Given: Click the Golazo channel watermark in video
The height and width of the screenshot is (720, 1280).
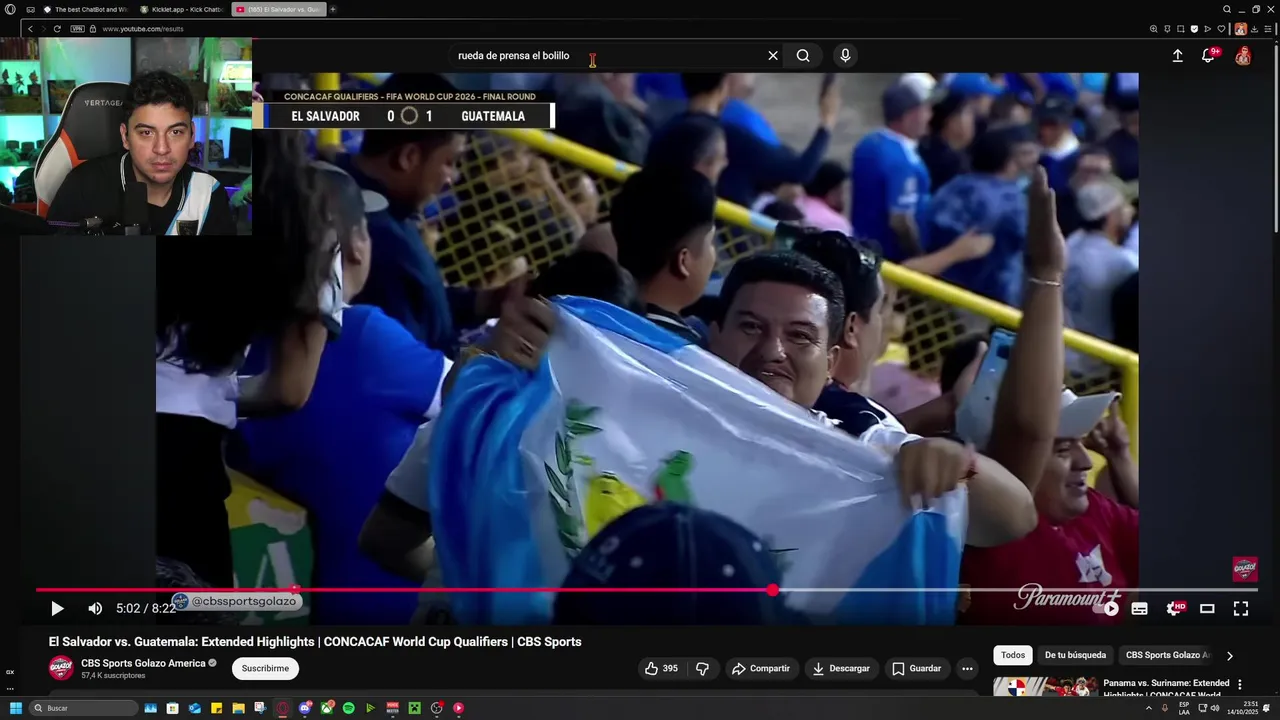Looking at the screenshot, I should coord(1245,568).
